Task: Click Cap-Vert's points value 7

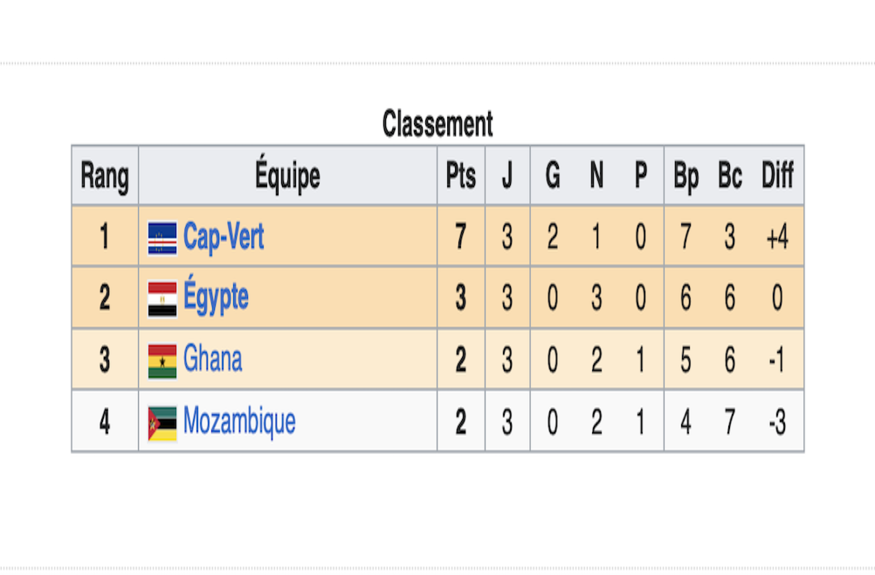Action: pos(461,237)
